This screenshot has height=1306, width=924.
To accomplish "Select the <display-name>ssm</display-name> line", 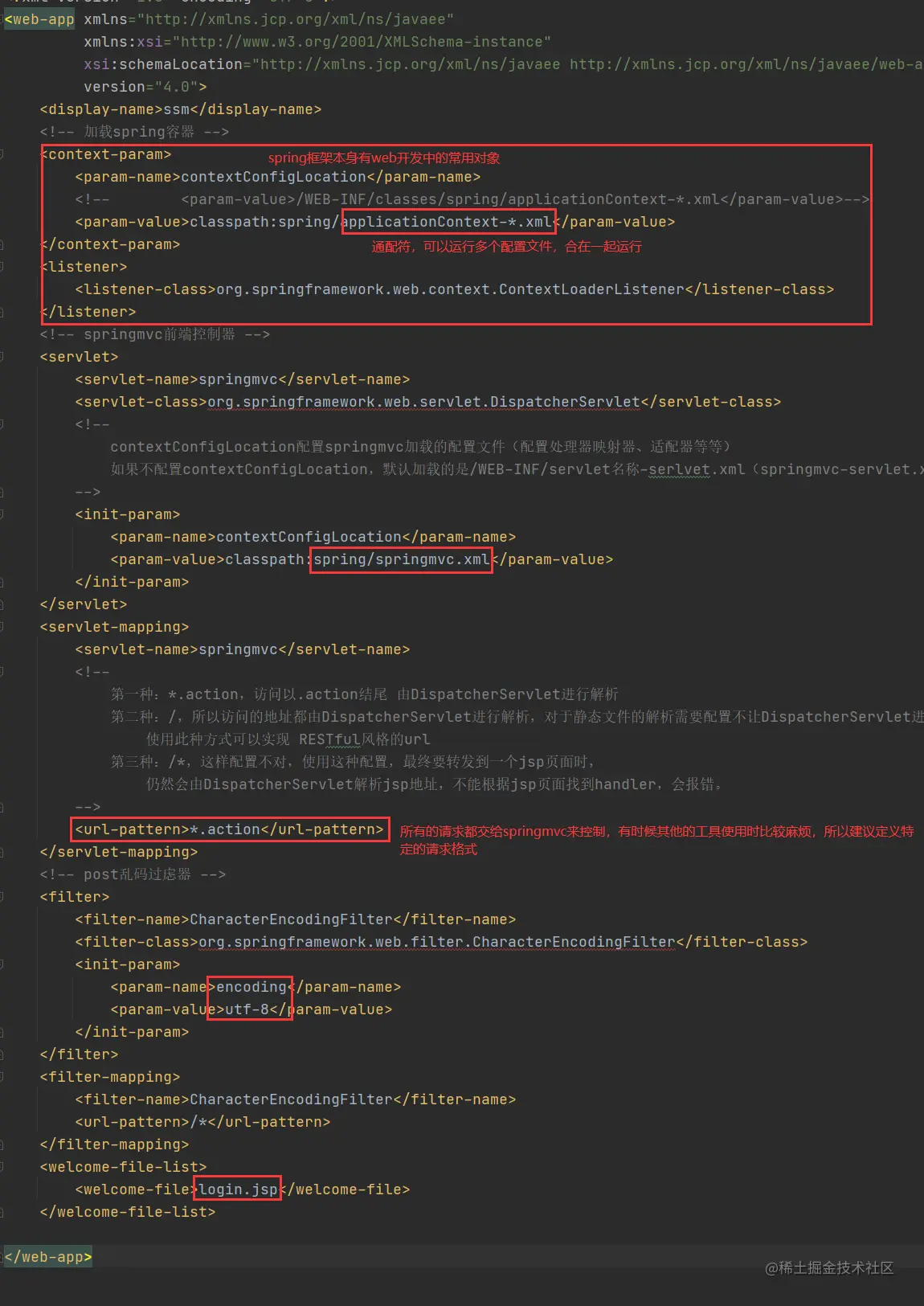I will tap(181, 109).
